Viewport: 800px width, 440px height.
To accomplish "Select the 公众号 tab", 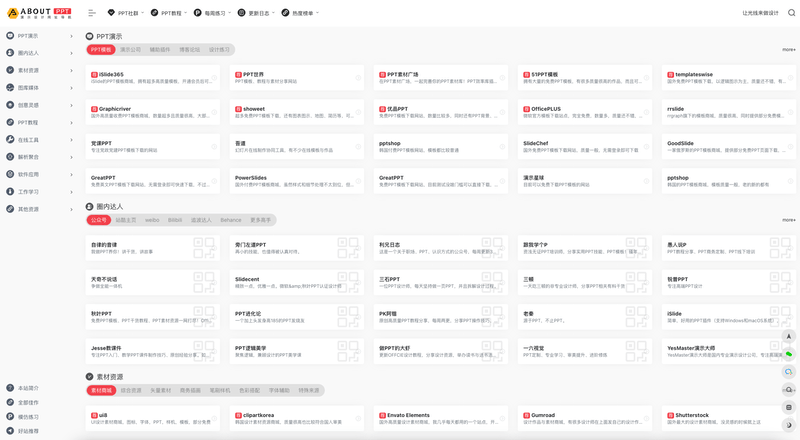I will point(99,220).
